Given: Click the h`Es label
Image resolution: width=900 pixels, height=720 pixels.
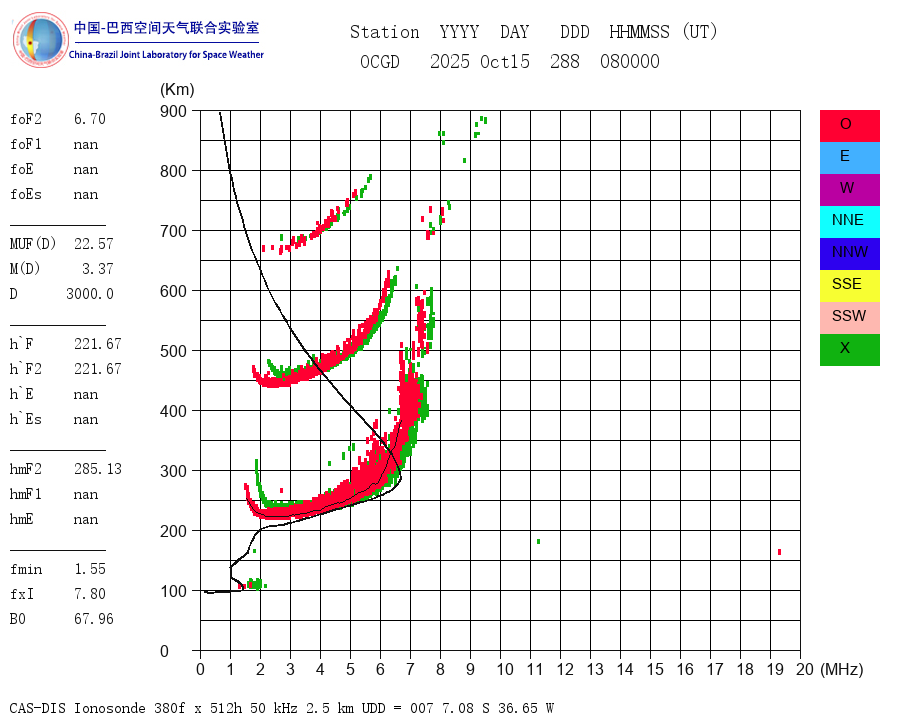Looking at the screenshot, I should (25, 419).
